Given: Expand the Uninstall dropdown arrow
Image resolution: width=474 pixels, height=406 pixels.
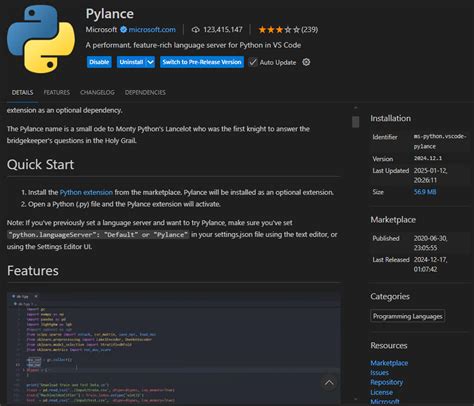Looking at the screenshot, I should click(x=150, y=62).
